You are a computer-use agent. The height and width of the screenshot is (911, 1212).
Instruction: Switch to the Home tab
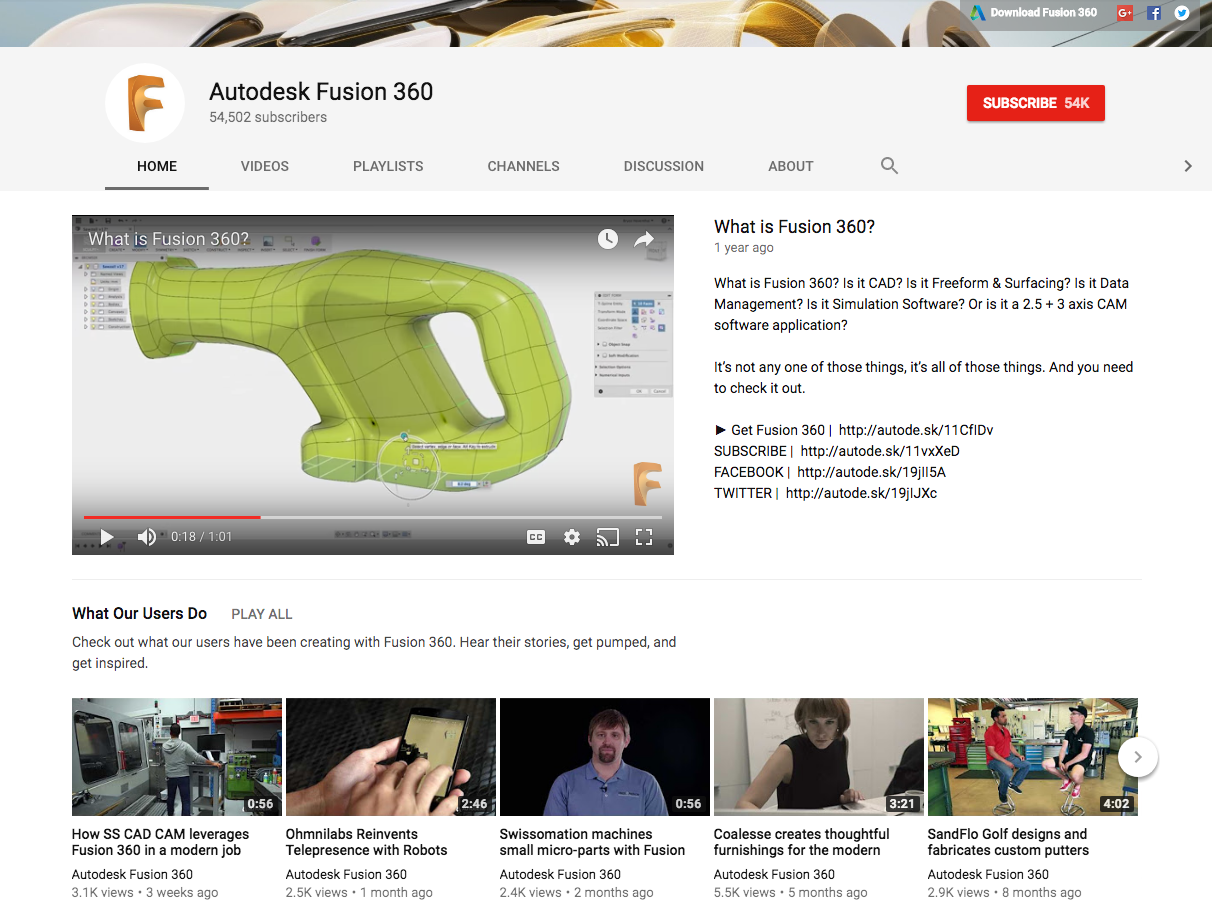pos(157,166)
